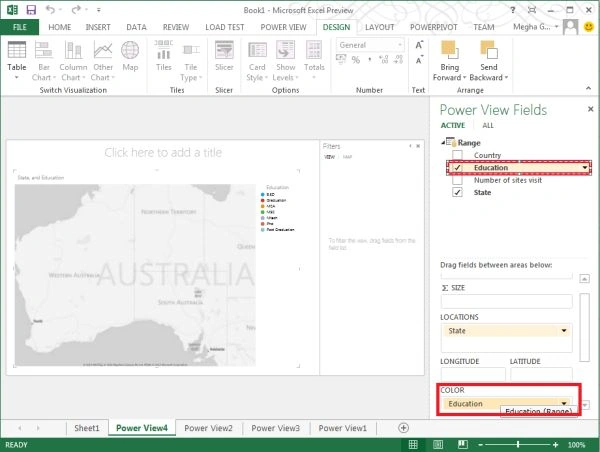This screenshot has height=452, width=600.
Task: Switch to the INSERT ribbon tab
Action: [98, 27]
